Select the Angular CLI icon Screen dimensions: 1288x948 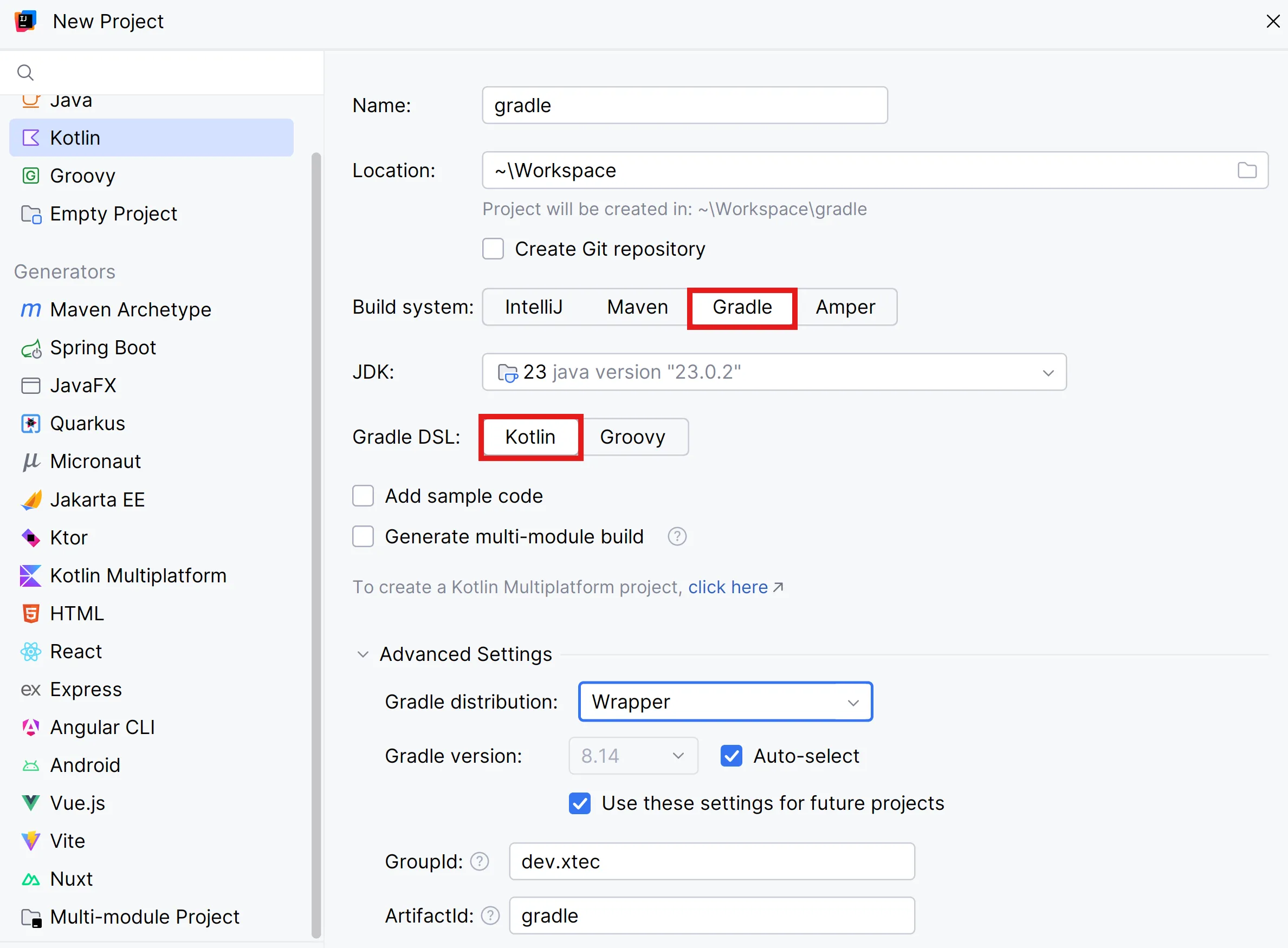tap(31, 727)
